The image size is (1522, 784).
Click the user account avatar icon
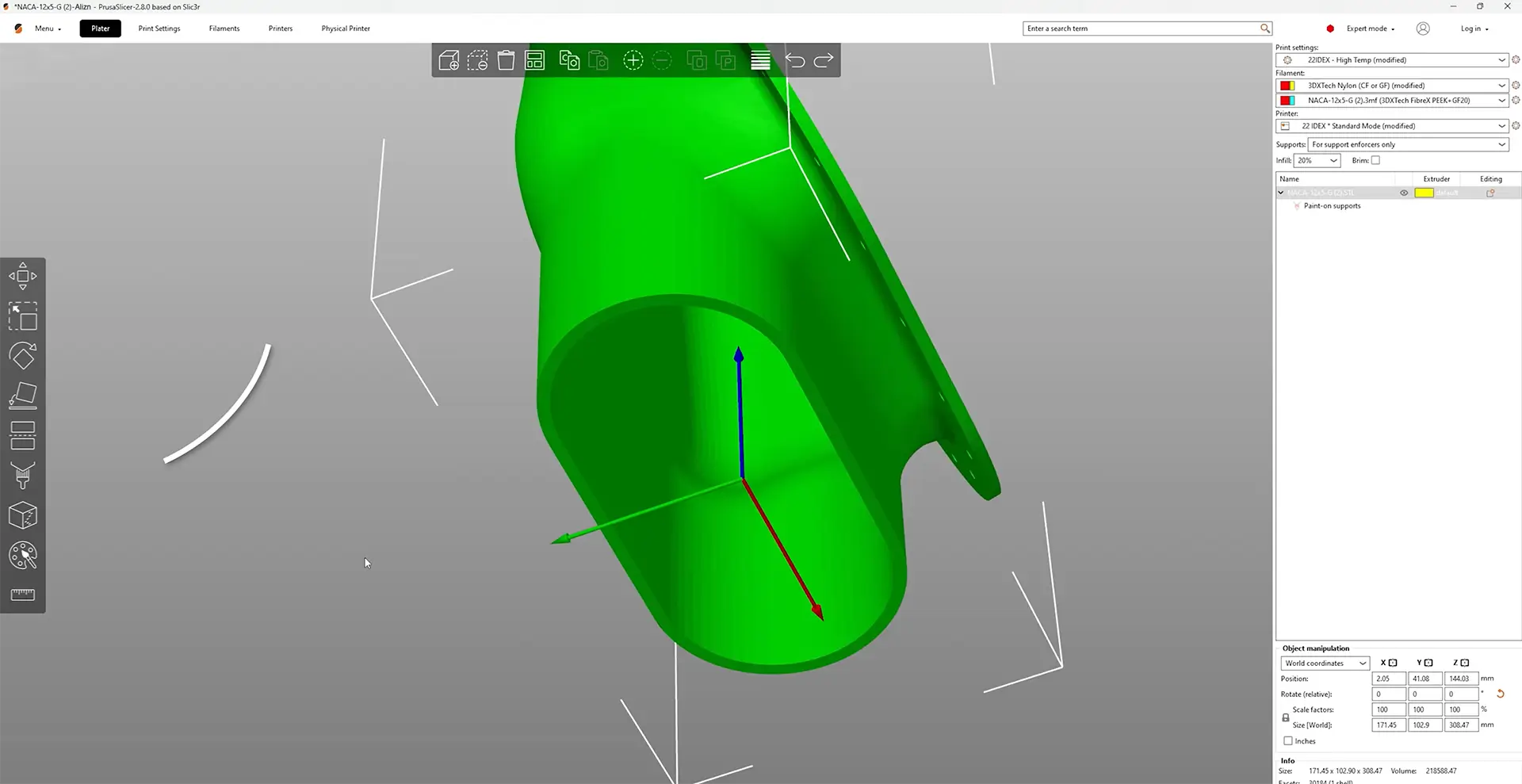tap(1423, 29)
